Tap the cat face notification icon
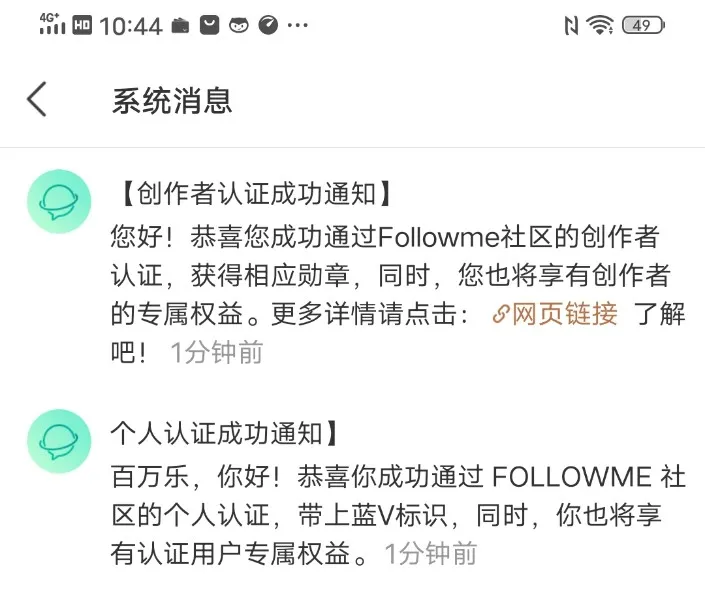 pyautogui.click(x=239, y=26)
